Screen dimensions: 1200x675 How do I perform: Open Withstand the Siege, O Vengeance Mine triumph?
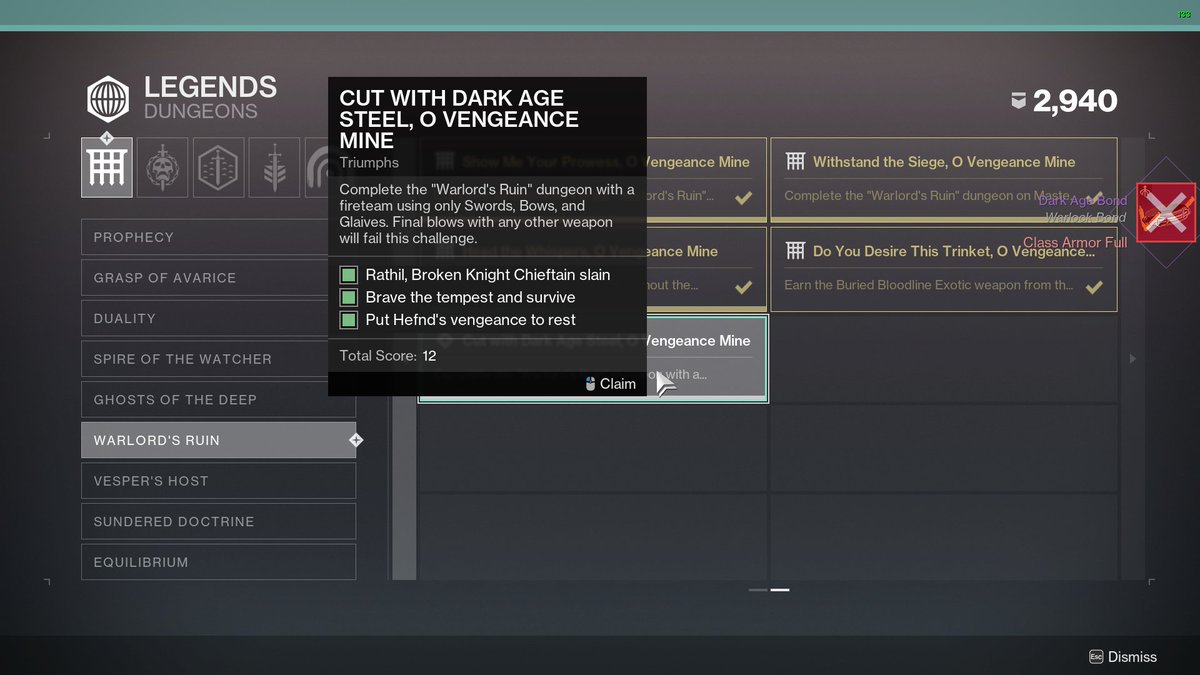pos(943,179)
